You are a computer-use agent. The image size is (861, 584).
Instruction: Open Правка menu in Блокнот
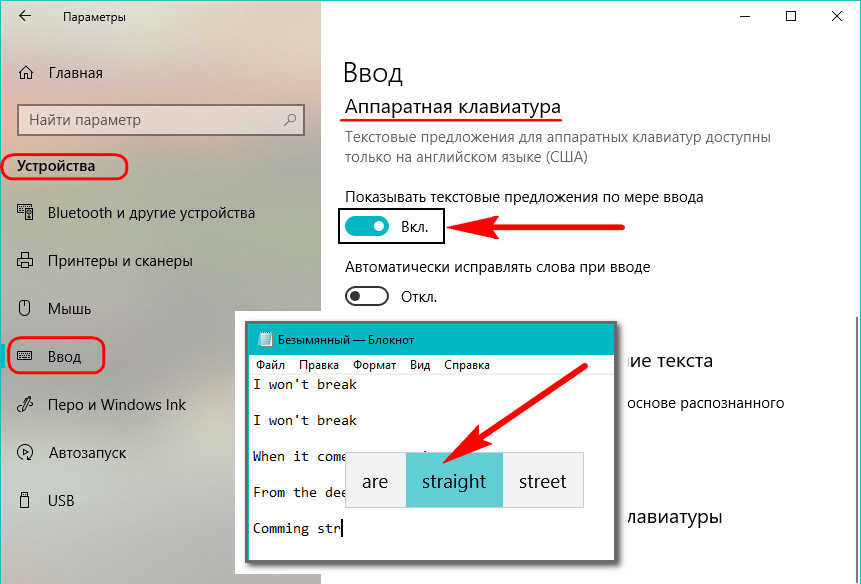point(319,365)
